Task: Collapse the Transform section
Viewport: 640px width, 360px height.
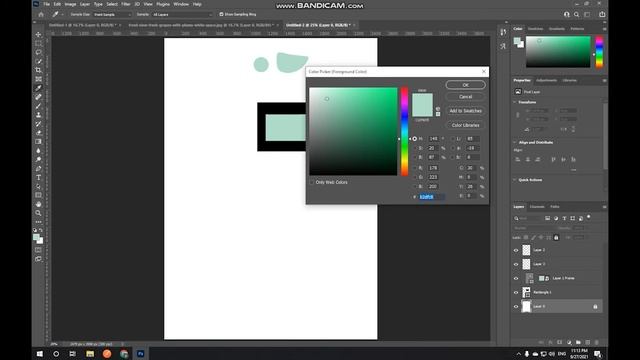Action: pos(515,102)
